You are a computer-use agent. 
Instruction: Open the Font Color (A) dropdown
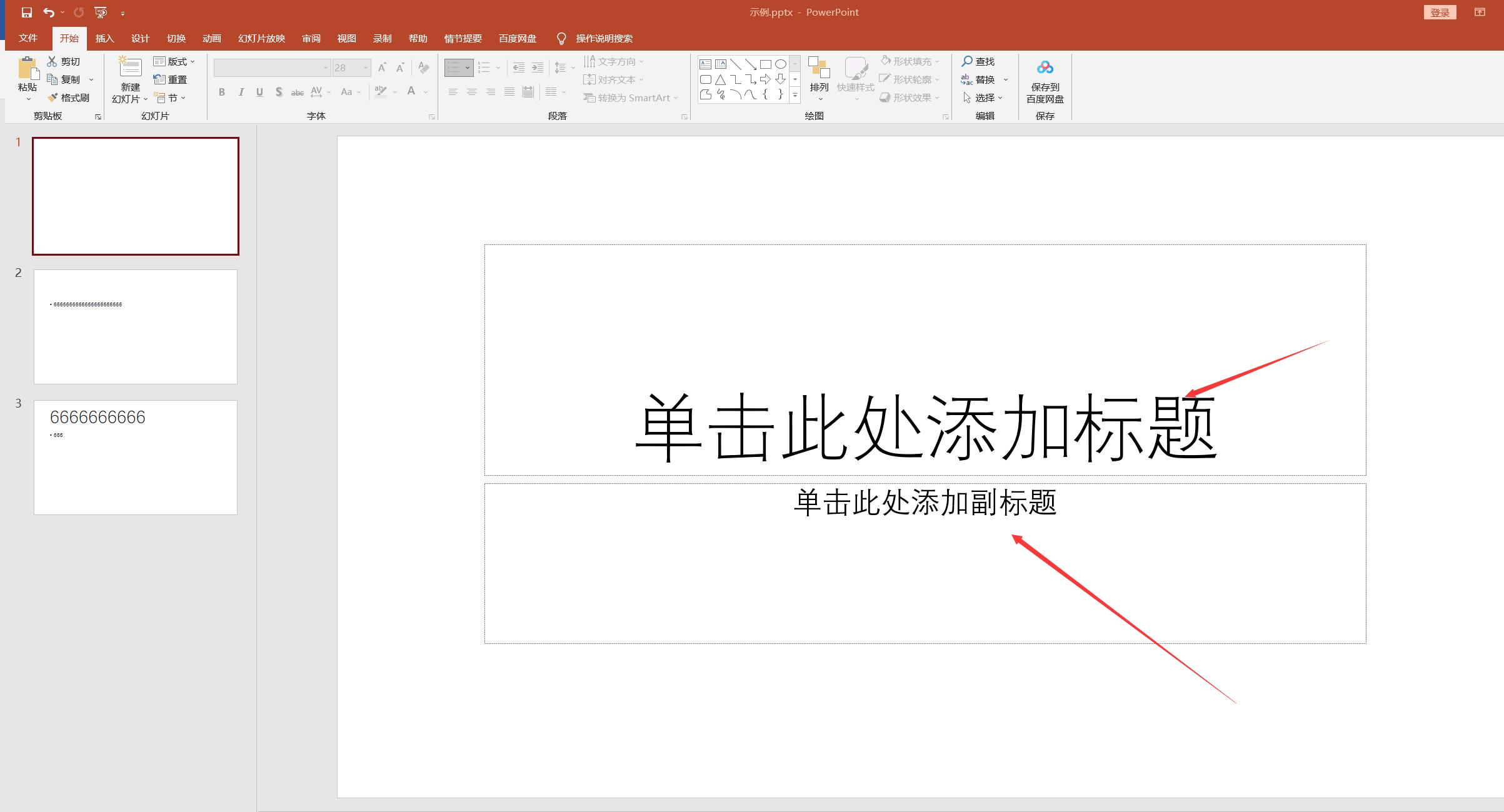pyautogui.click(x=426, y=92)
